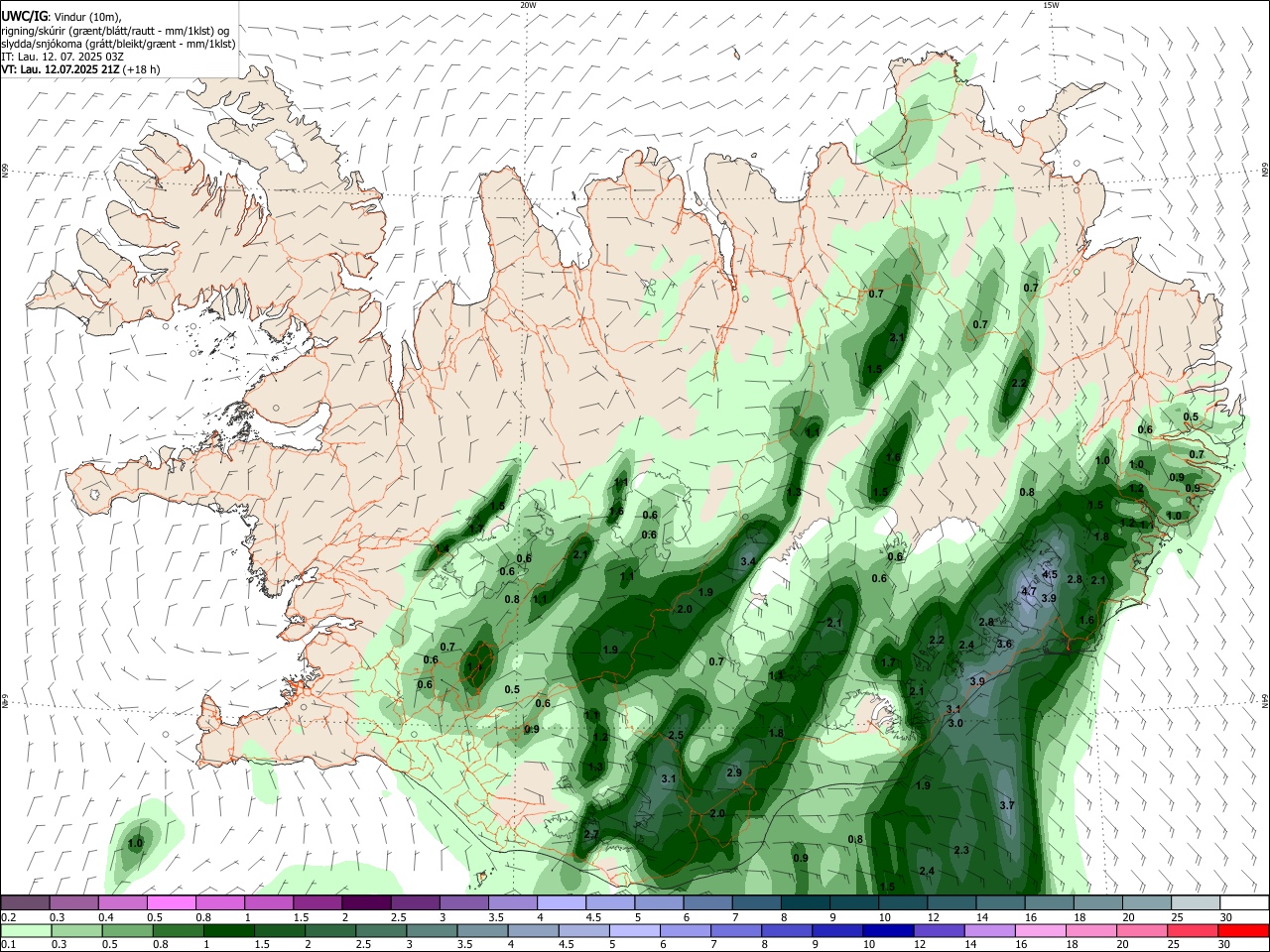Image resolution: width=1270 pixels, height=952 pixels.
Task: Click the 2.9 precipitation value on the map
Action: [x=734, y=773]
